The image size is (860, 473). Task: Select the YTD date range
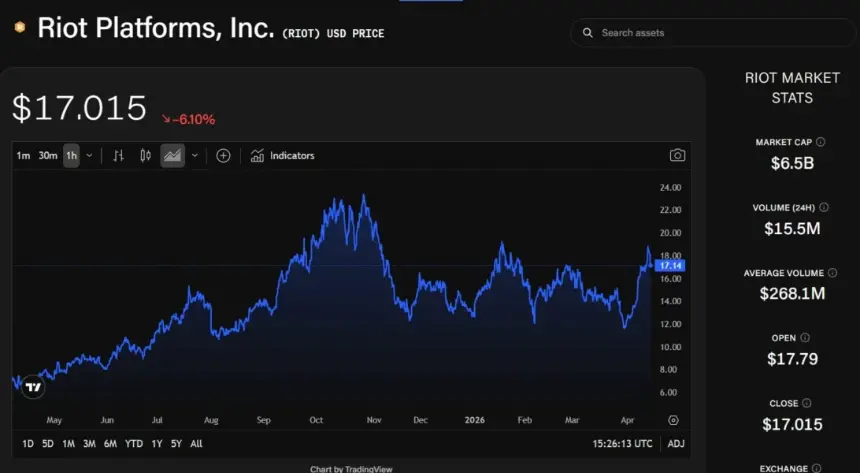tap(132, 443)
